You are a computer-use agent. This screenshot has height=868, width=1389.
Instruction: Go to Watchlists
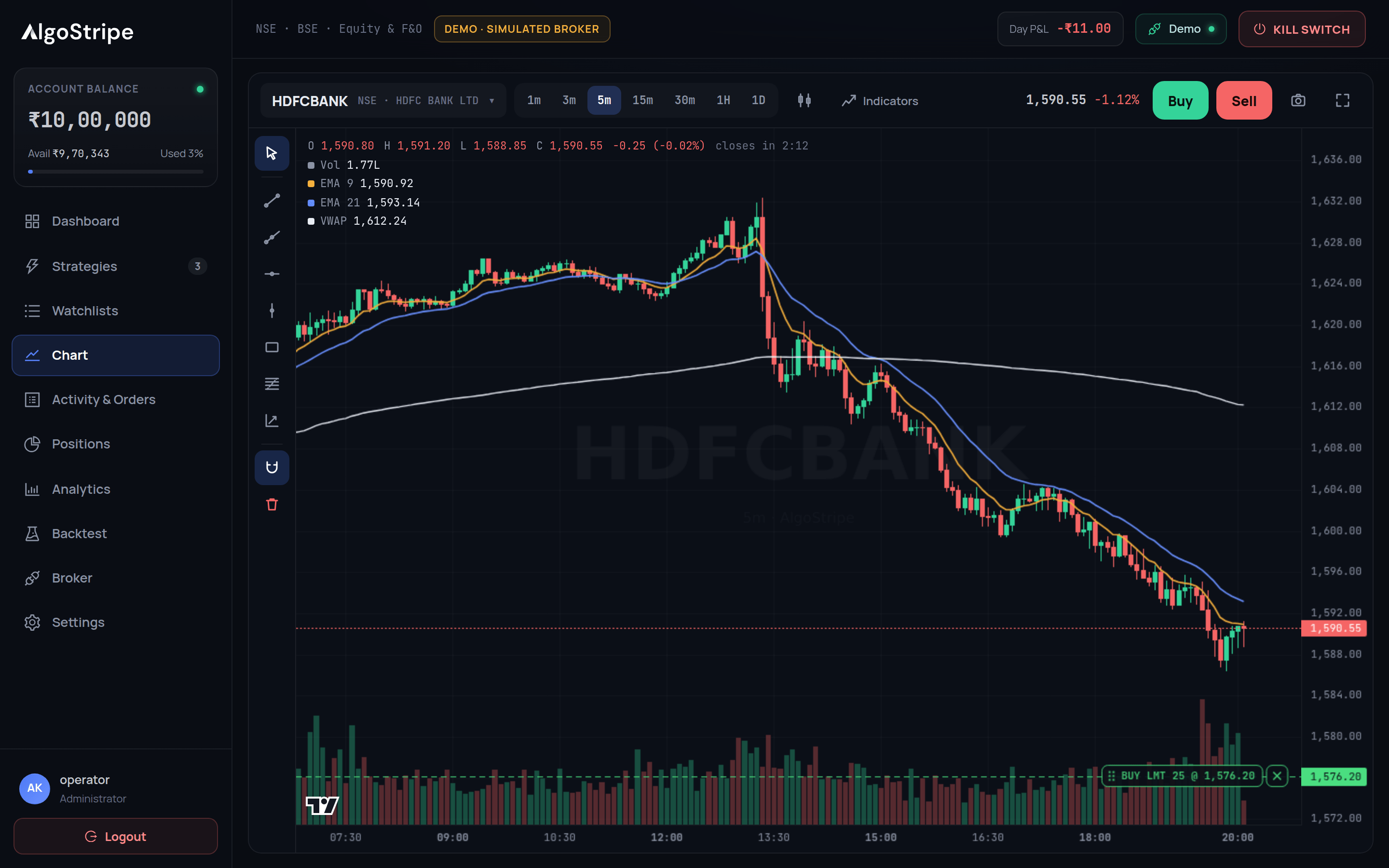pos(115,311)
